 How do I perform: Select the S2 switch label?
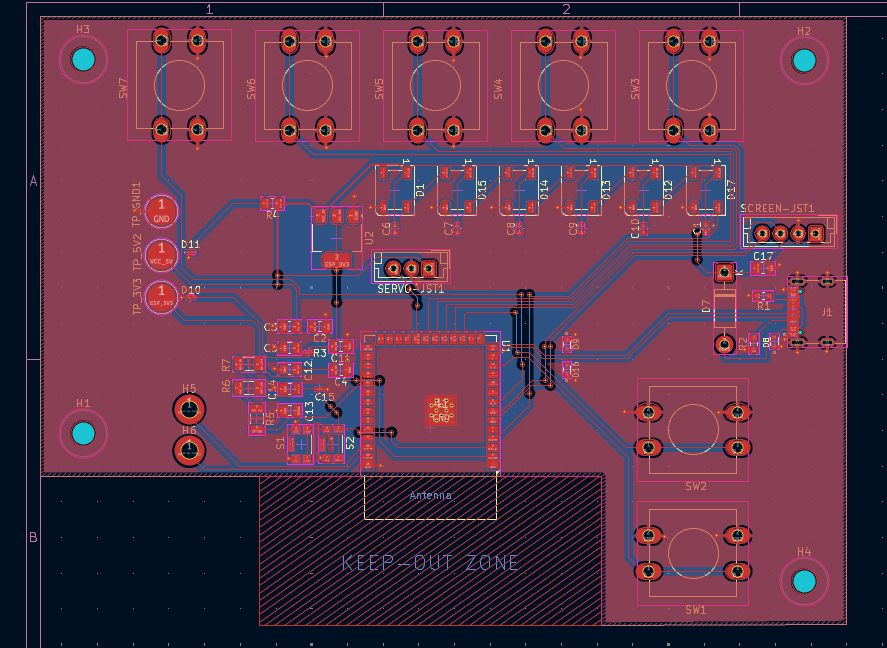click(350, 443)
